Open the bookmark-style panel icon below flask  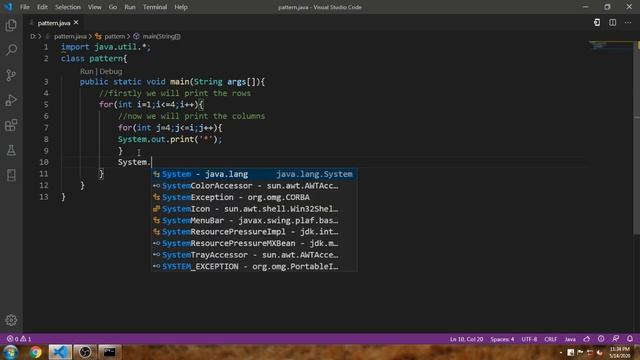[11, 175]
